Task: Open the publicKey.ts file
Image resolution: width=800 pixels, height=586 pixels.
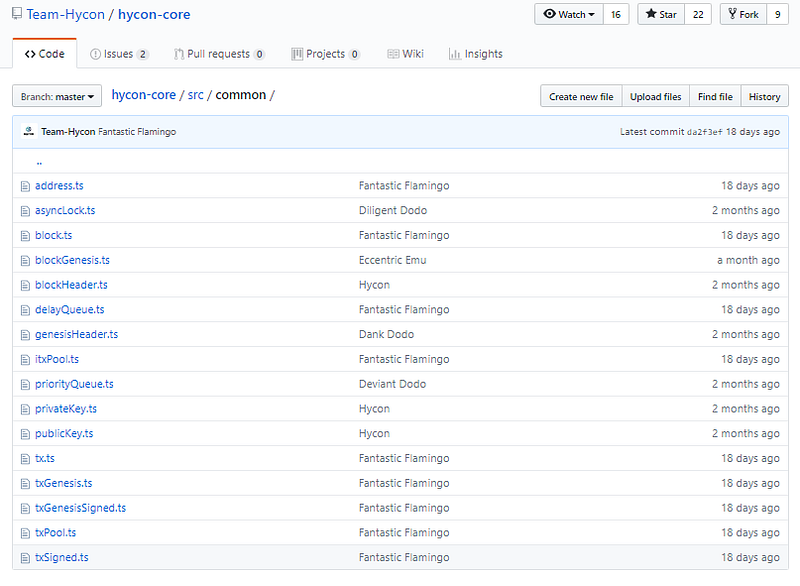Action: tap(64, 434)
